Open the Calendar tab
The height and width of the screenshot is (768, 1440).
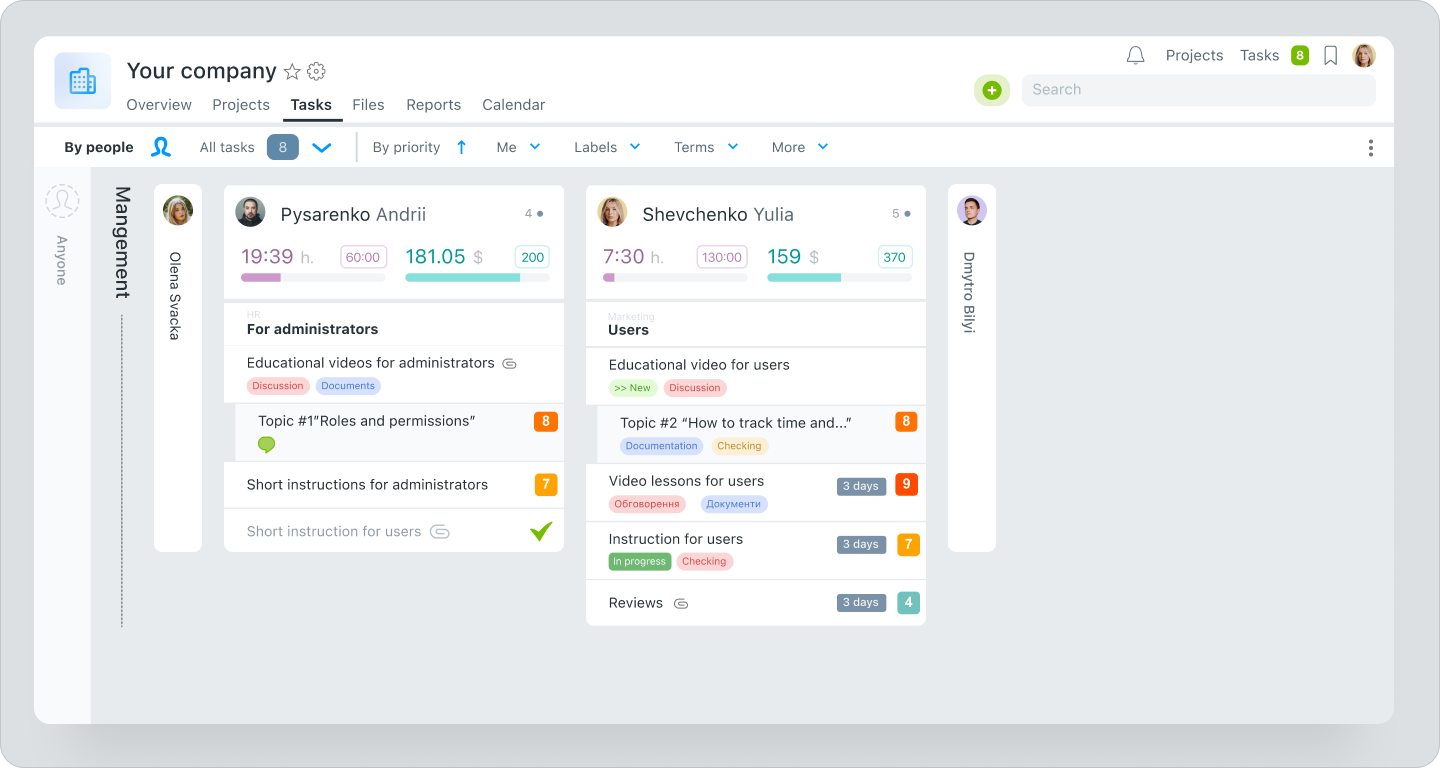pyautogui.click(x=513, y=104)
